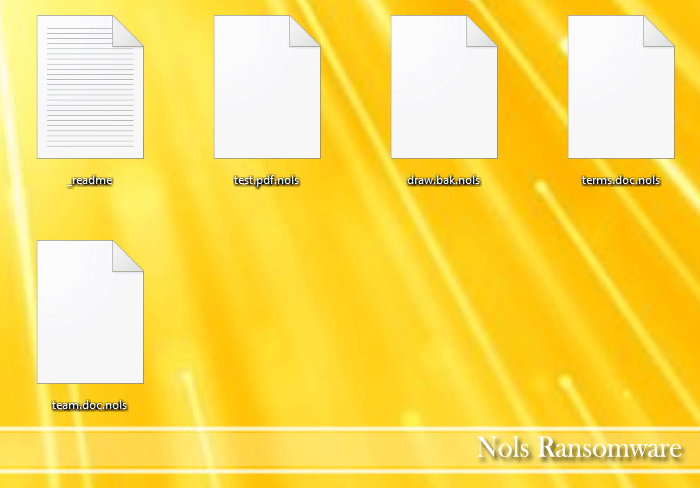Click the 'draw.bak.nols' file name label
Image resolution: width=700 pixels, height=488 pixels.
click(x=444, y=180)
